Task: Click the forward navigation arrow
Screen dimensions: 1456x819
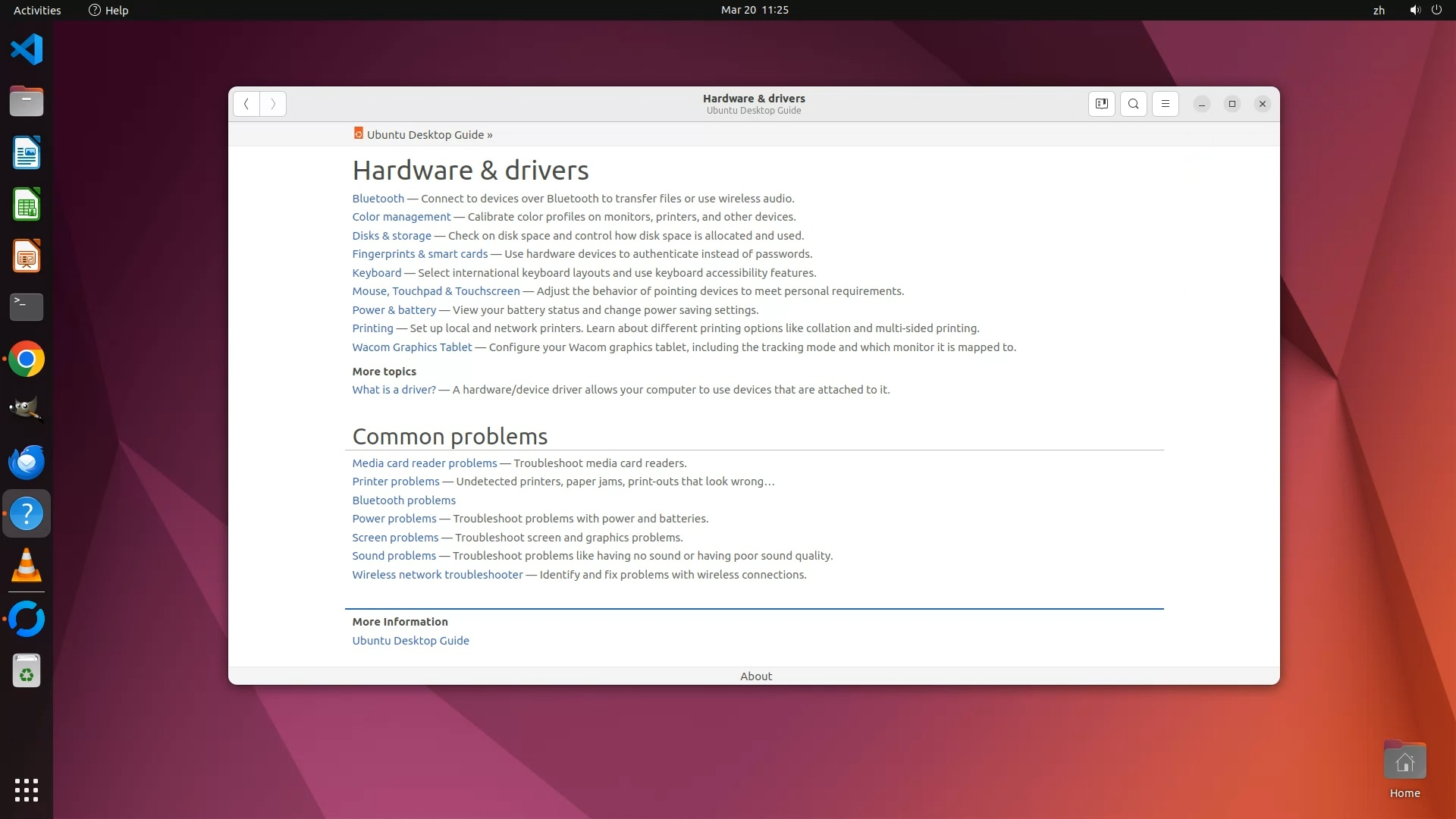Action: pyautogui.click(x=273, y=104)
